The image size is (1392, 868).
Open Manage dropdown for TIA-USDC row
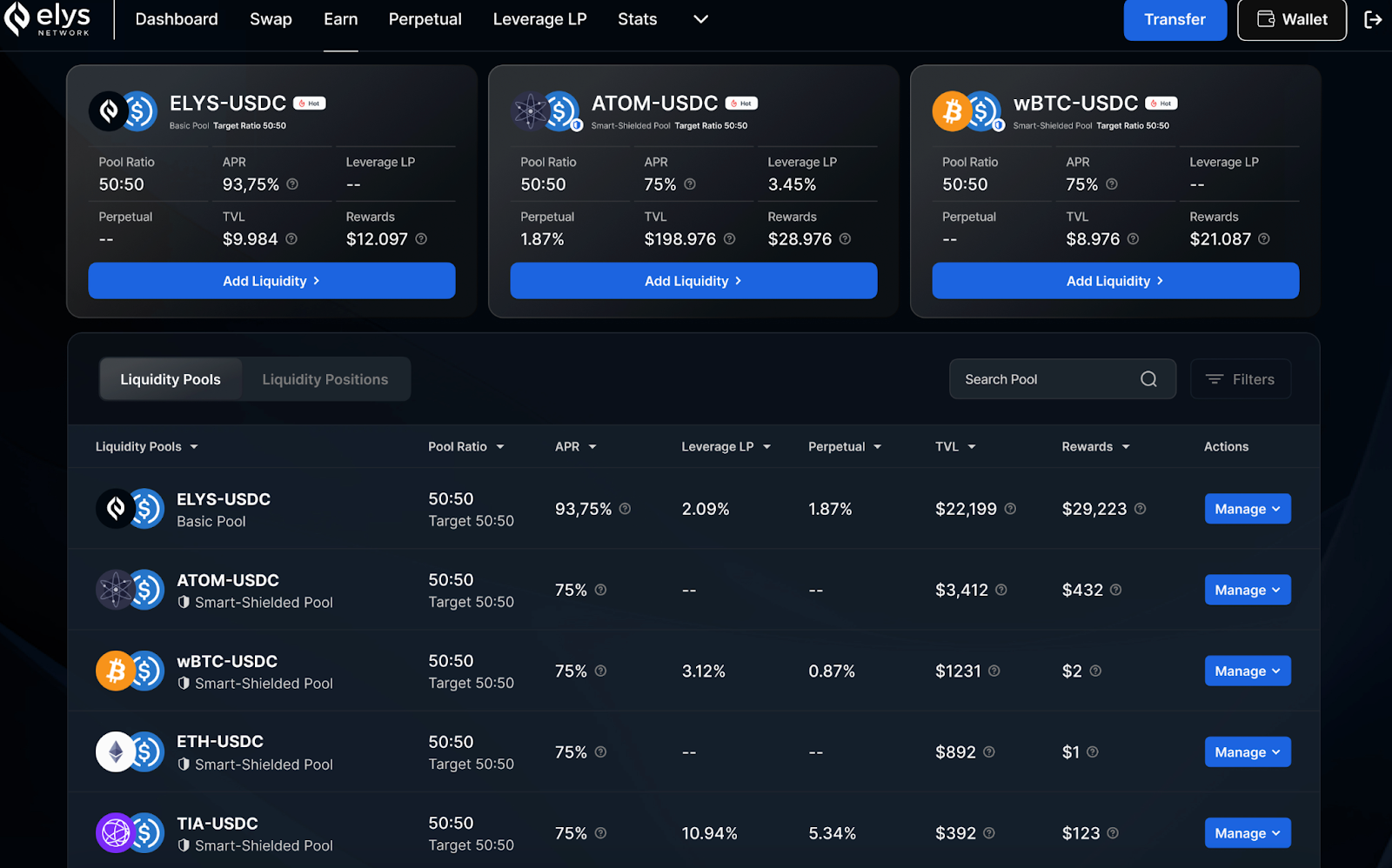click(1248, 833)
